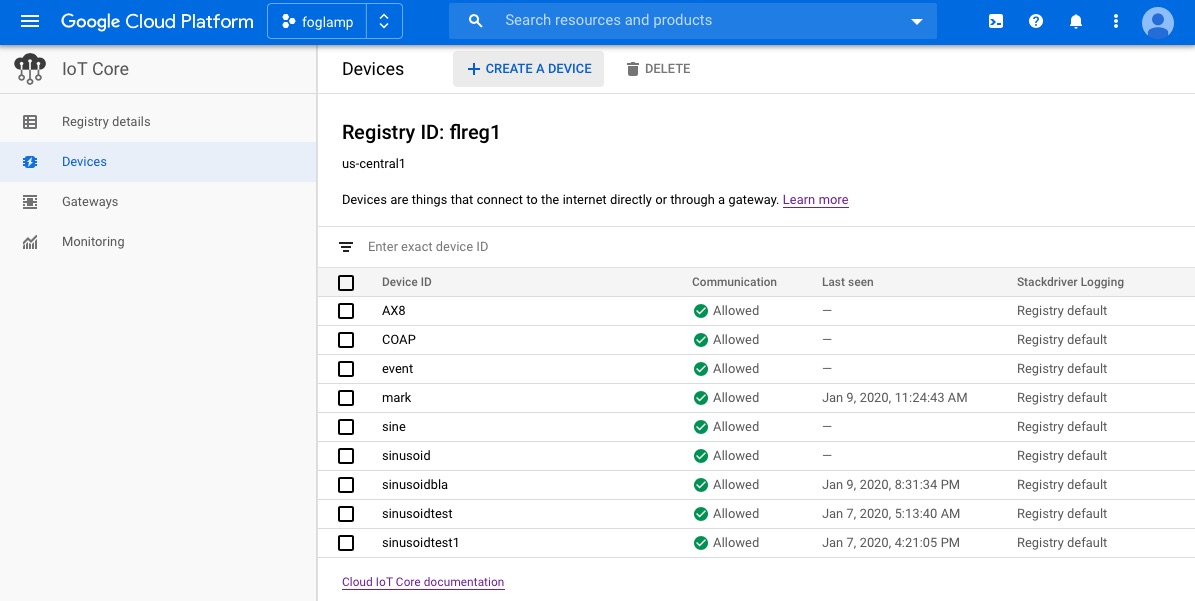1195x601 pixels.
Task: Click the Monitoring chart icon
Action: [30, 242]
